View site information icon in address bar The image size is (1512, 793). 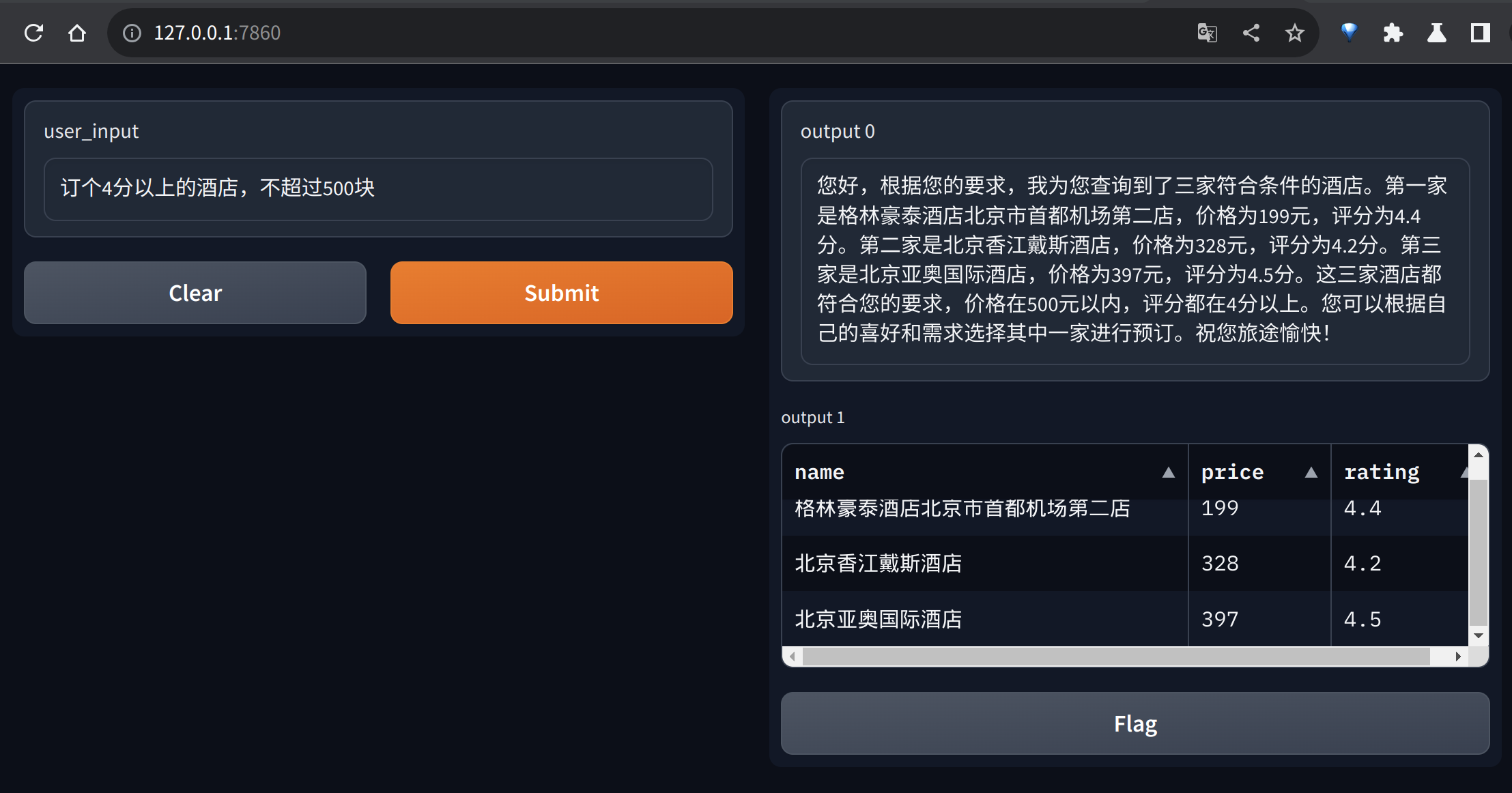click(x=132, y=33)
